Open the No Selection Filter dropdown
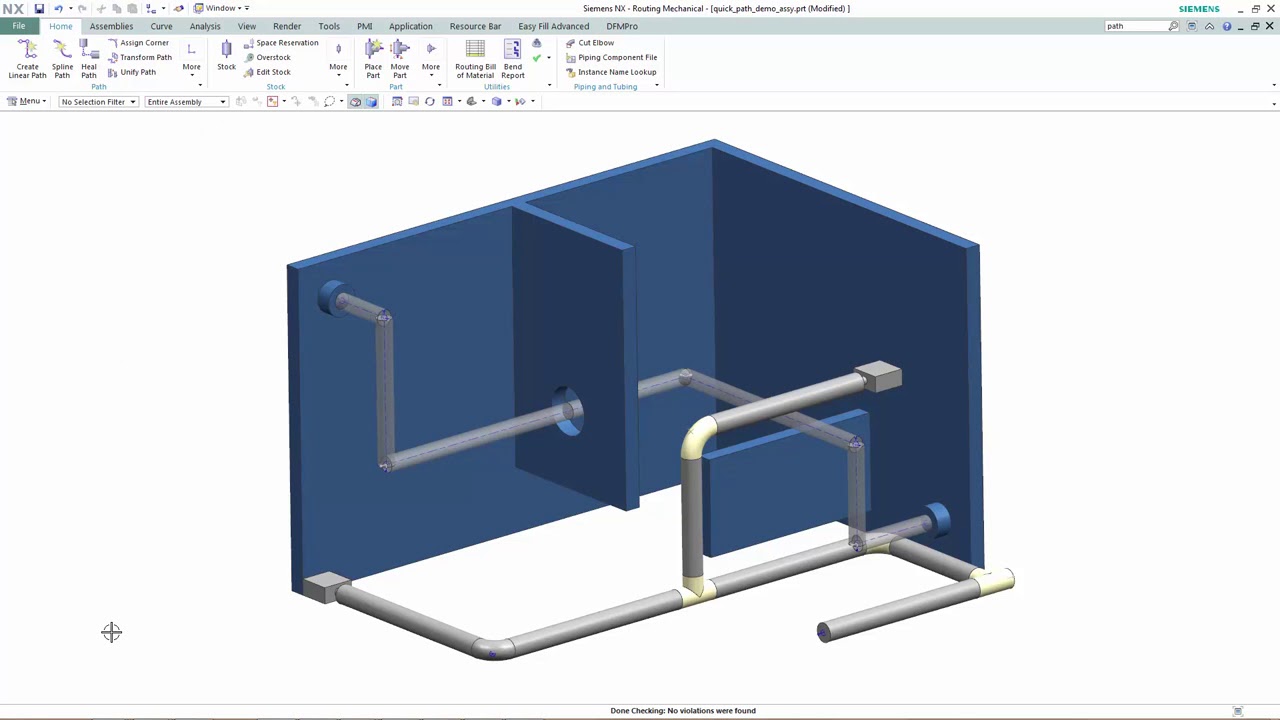 tap(98, 101)
